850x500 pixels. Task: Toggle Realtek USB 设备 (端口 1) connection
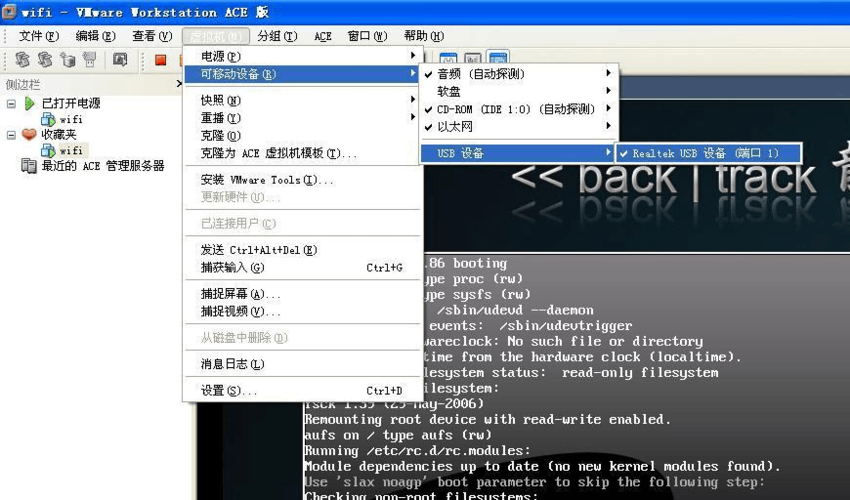(708, 153)
